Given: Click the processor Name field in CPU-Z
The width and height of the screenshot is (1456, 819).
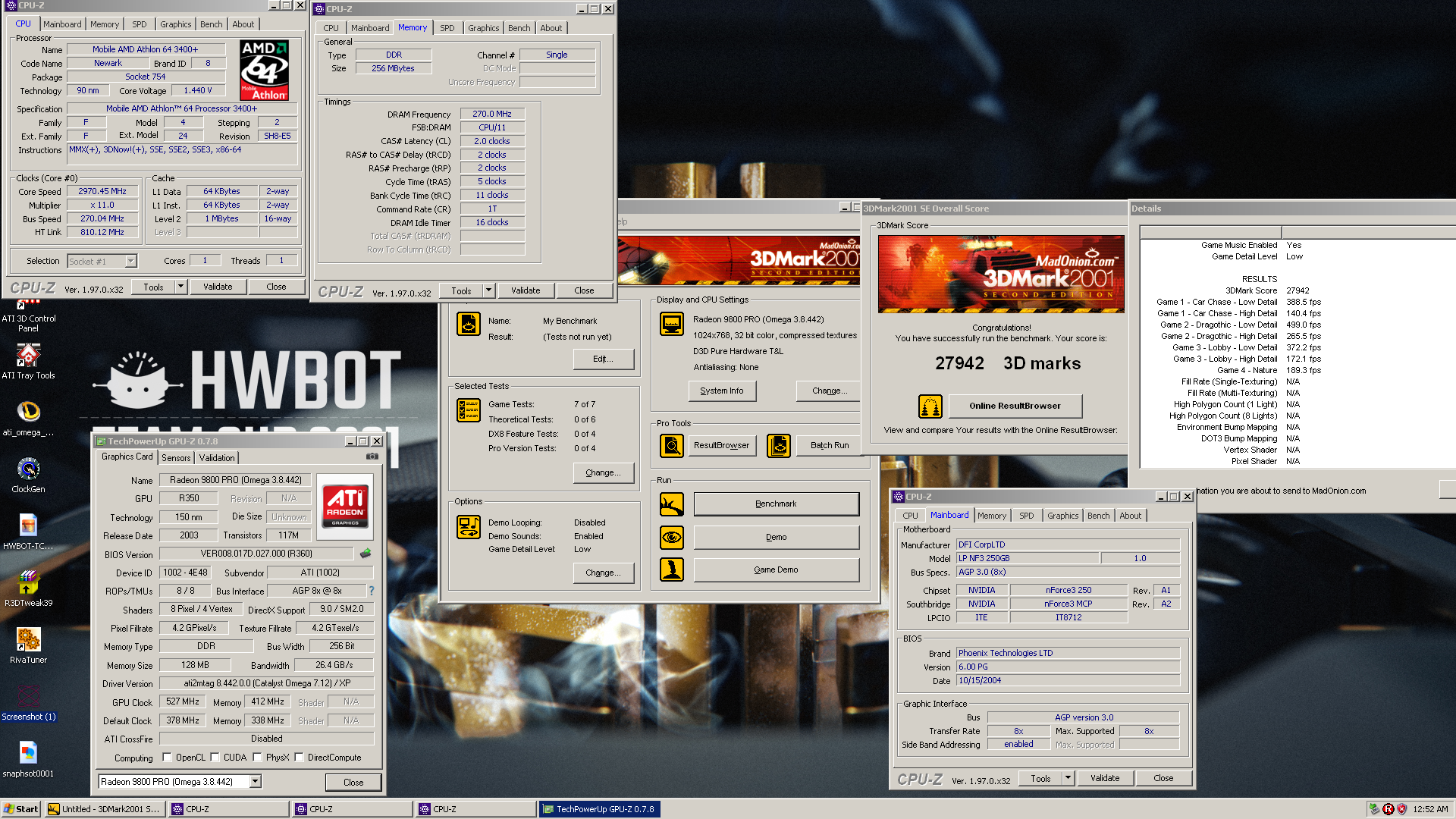Looking at the screenshot, I should pyautogui.click(x=146, y=49).
